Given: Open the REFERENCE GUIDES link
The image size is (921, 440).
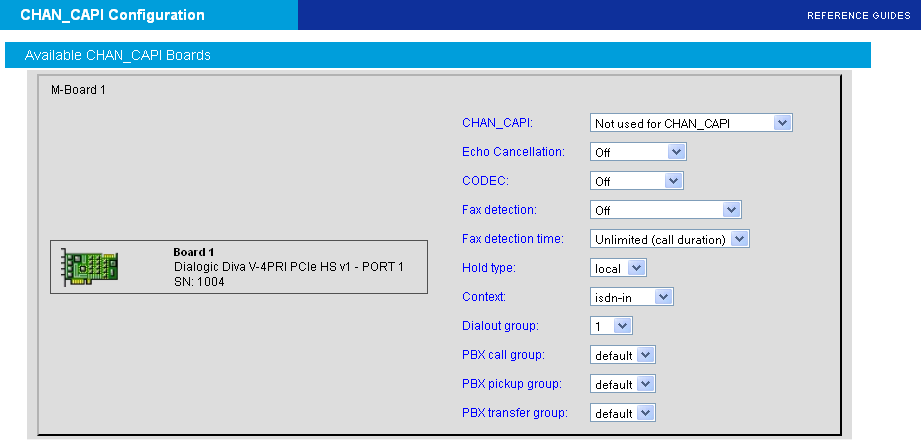Looking at the screenshot, I should point(858,16).
